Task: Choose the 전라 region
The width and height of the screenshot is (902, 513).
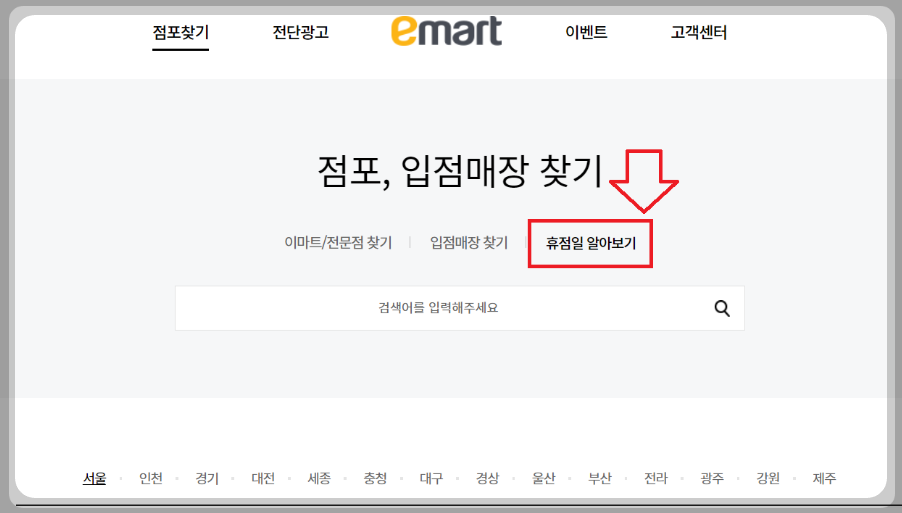Action: [x=656, y=478]
